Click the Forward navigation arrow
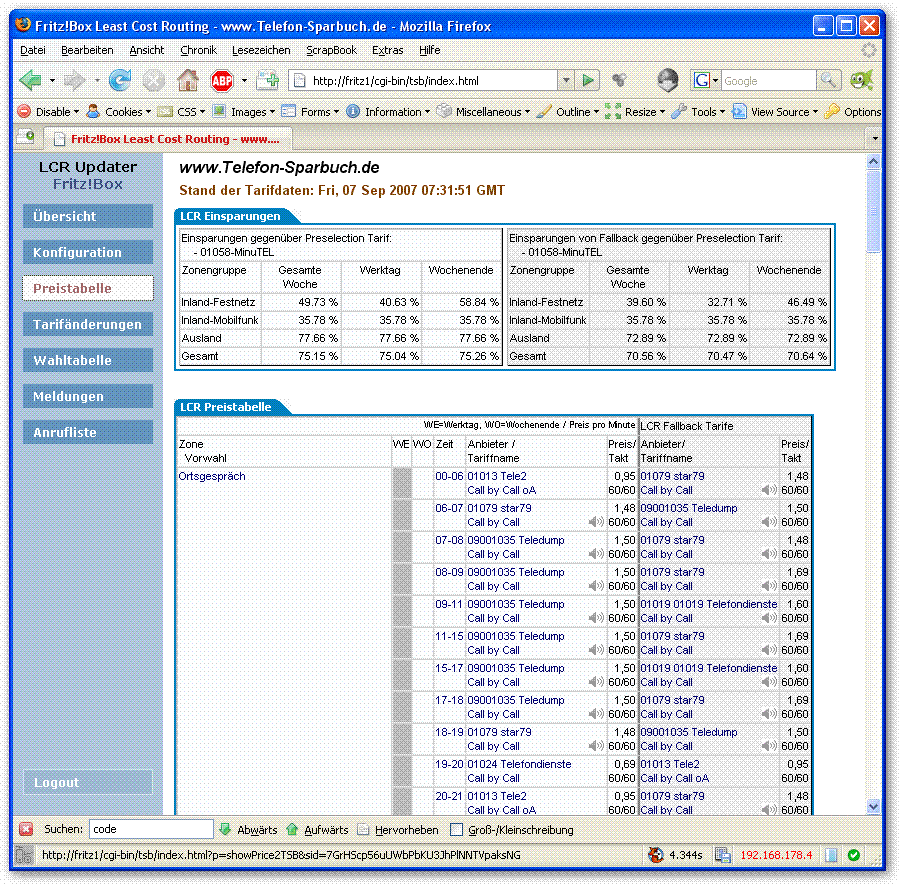Screen dimensions: 900x885 click(75, 80)
